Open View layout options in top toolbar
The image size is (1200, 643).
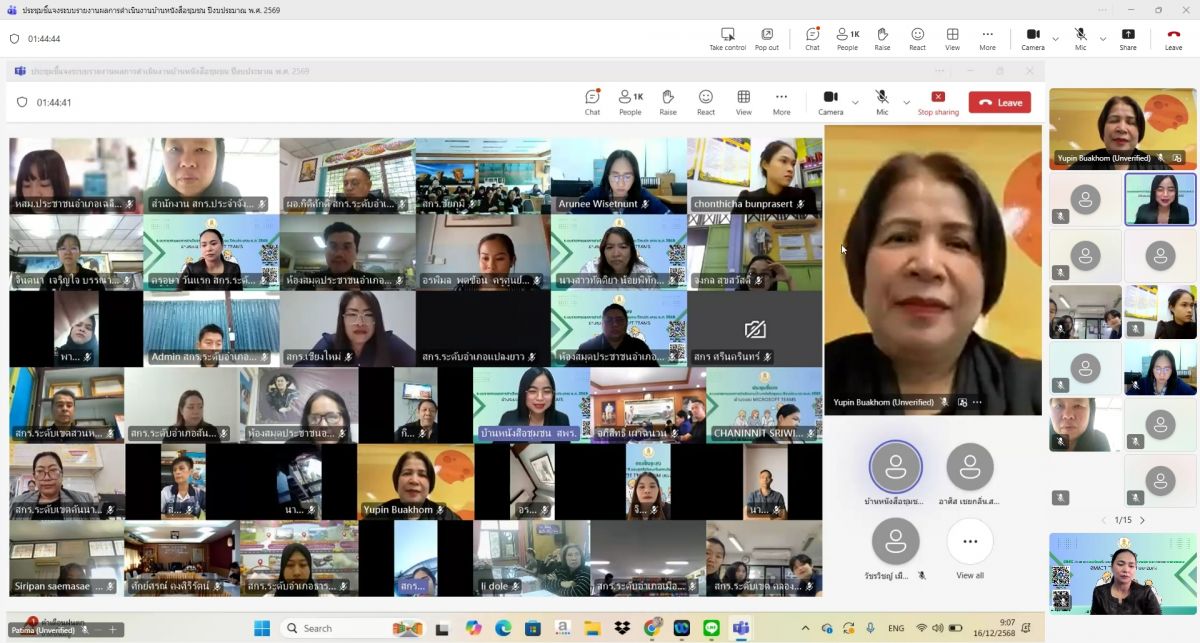tap(952, 38)
